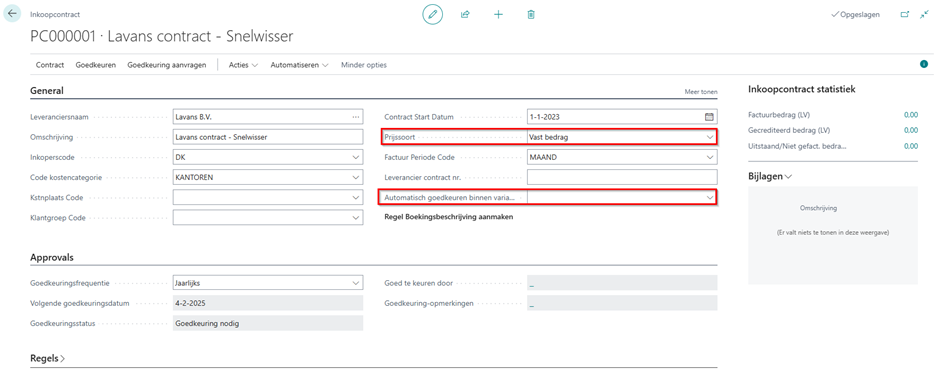
Task: Open Kstnplaats Code dropdown
Action: tap(356, 197)
